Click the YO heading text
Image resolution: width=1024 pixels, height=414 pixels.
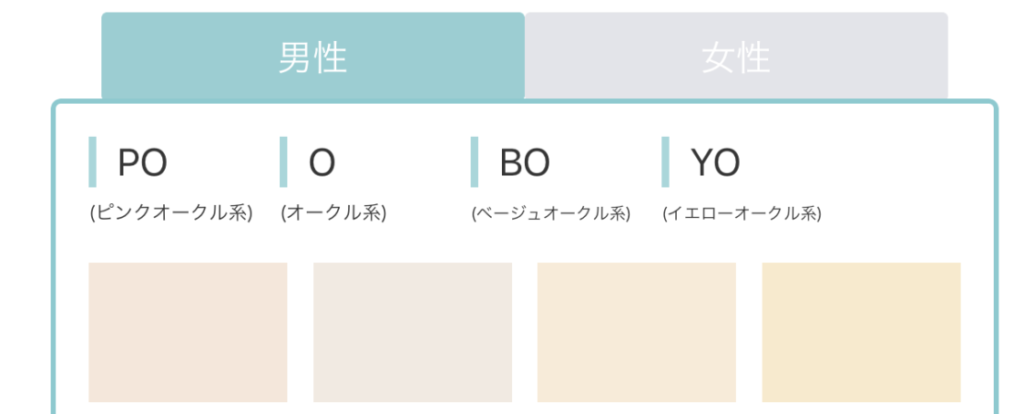coord(715,163)
